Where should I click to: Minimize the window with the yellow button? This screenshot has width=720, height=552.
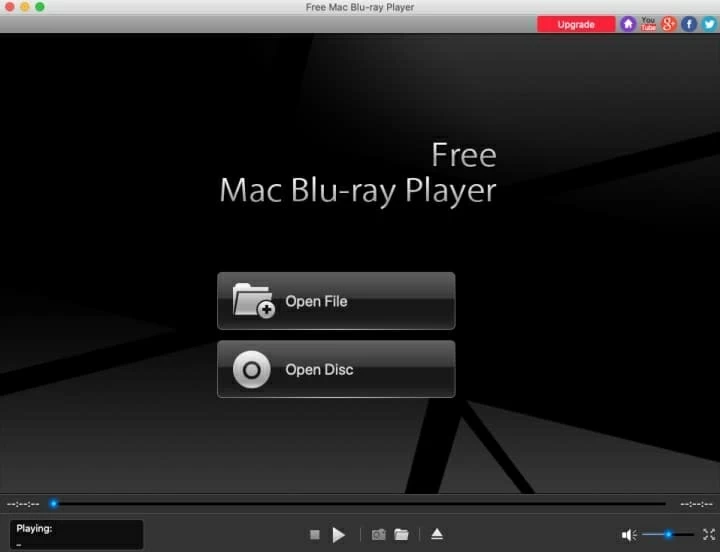click(x=25, y=7)
